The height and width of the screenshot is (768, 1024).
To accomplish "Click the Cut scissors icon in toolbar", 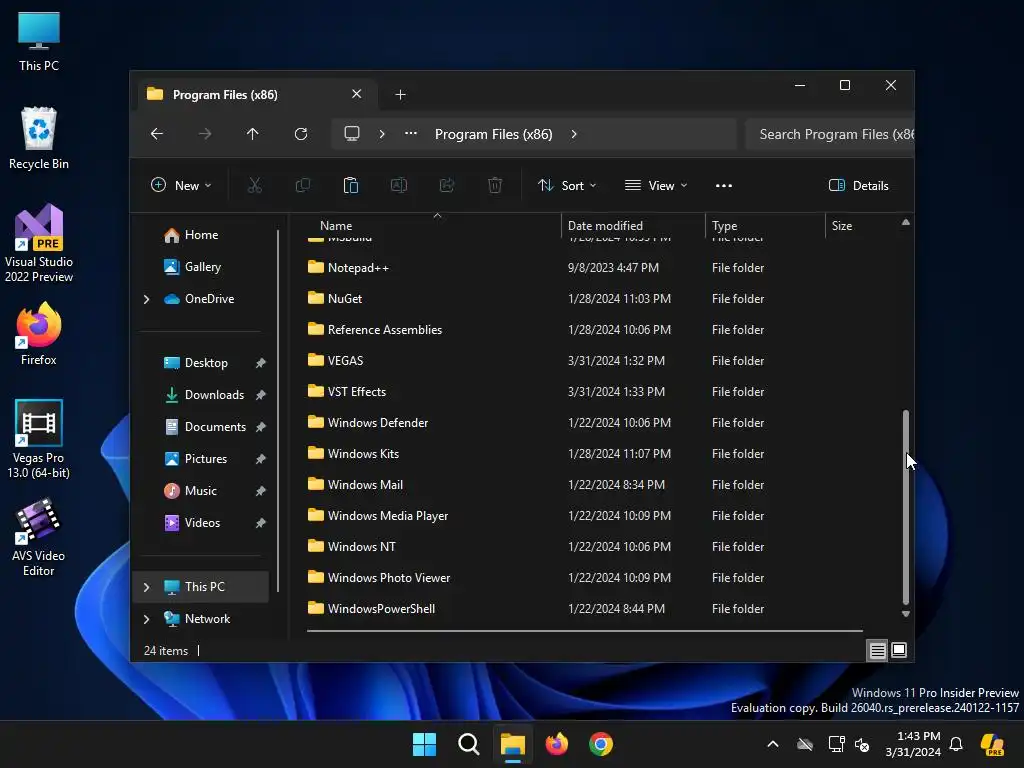I will [x=255, y=185].
